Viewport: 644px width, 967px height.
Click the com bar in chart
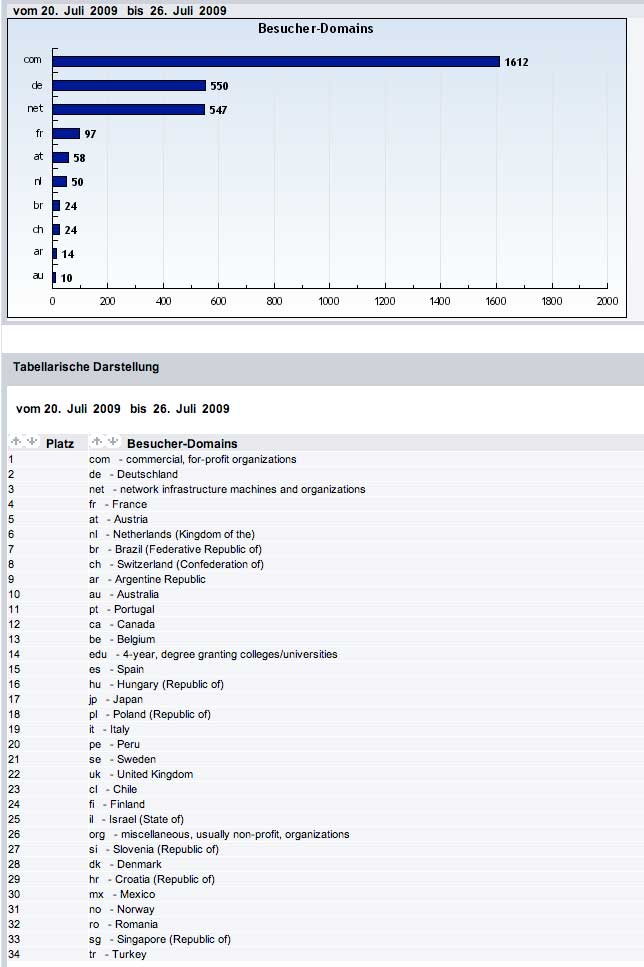pos(276,62)
